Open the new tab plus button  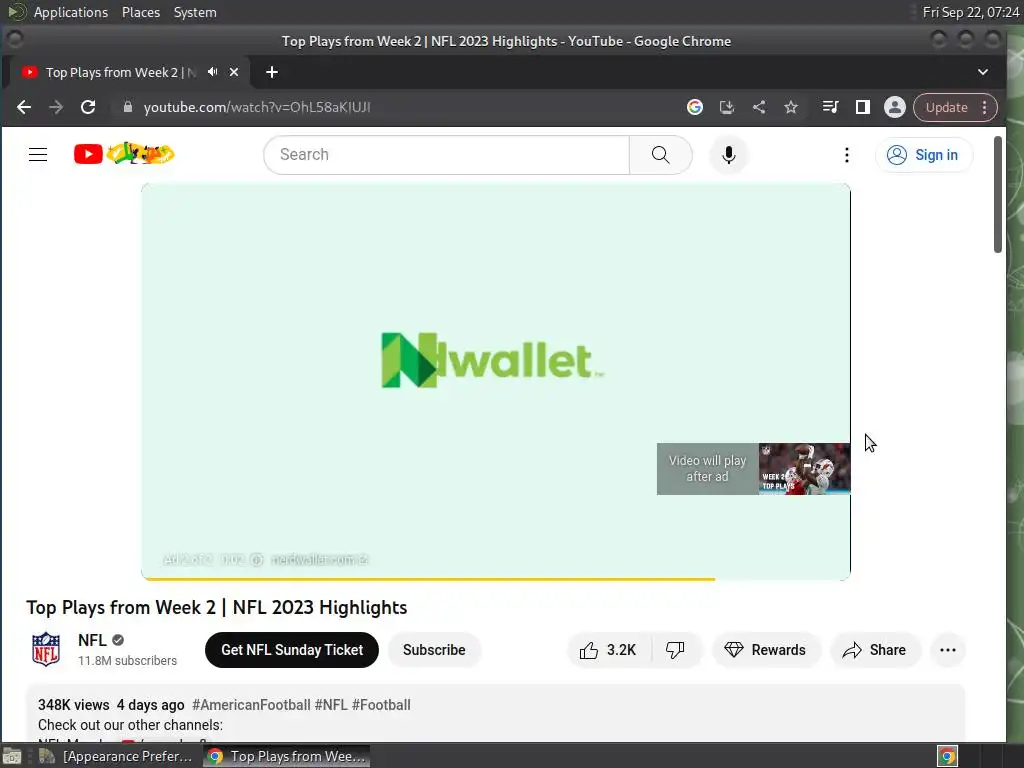pyautogui.click(x=272, y=72)
